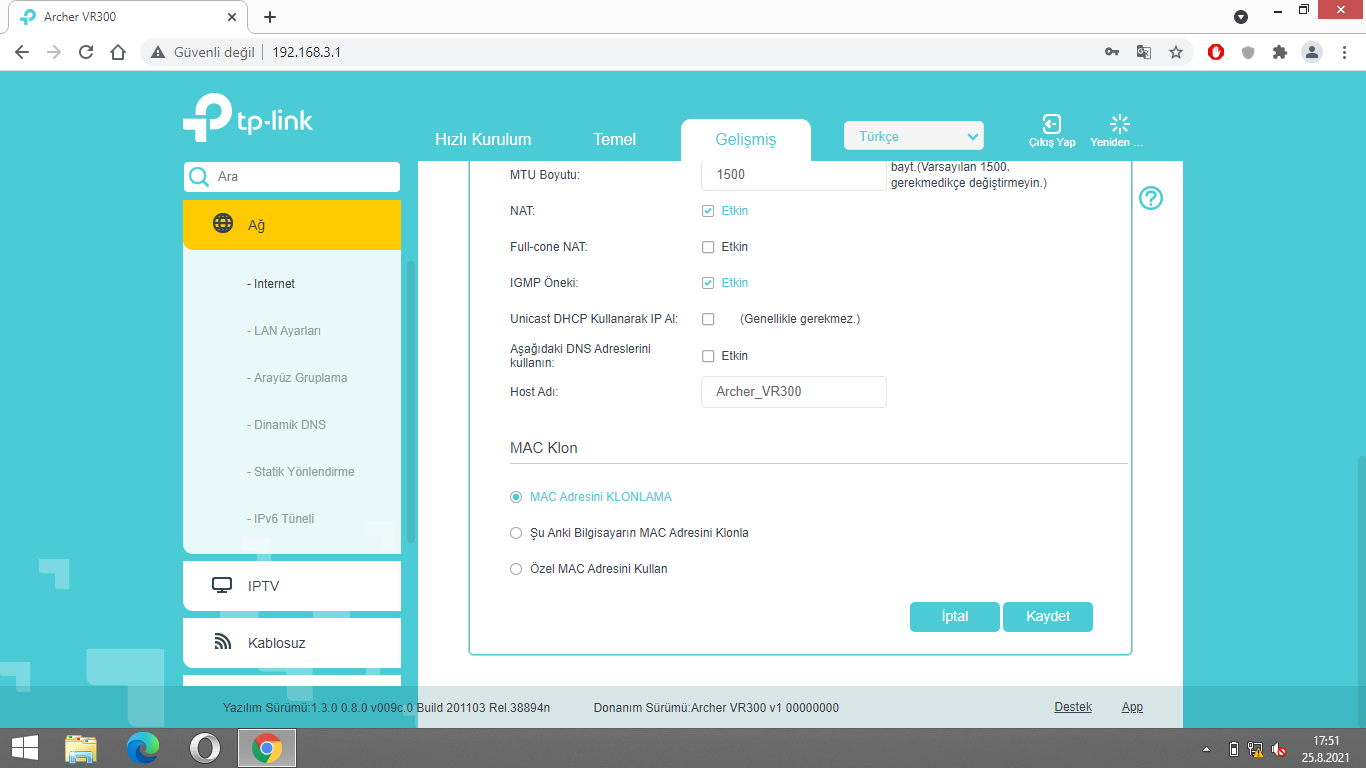The width and height of the screenshot is (1366, 768).
Task: Check Unicast DHCP Kullanarak IP Al
Action: (708, 319)
